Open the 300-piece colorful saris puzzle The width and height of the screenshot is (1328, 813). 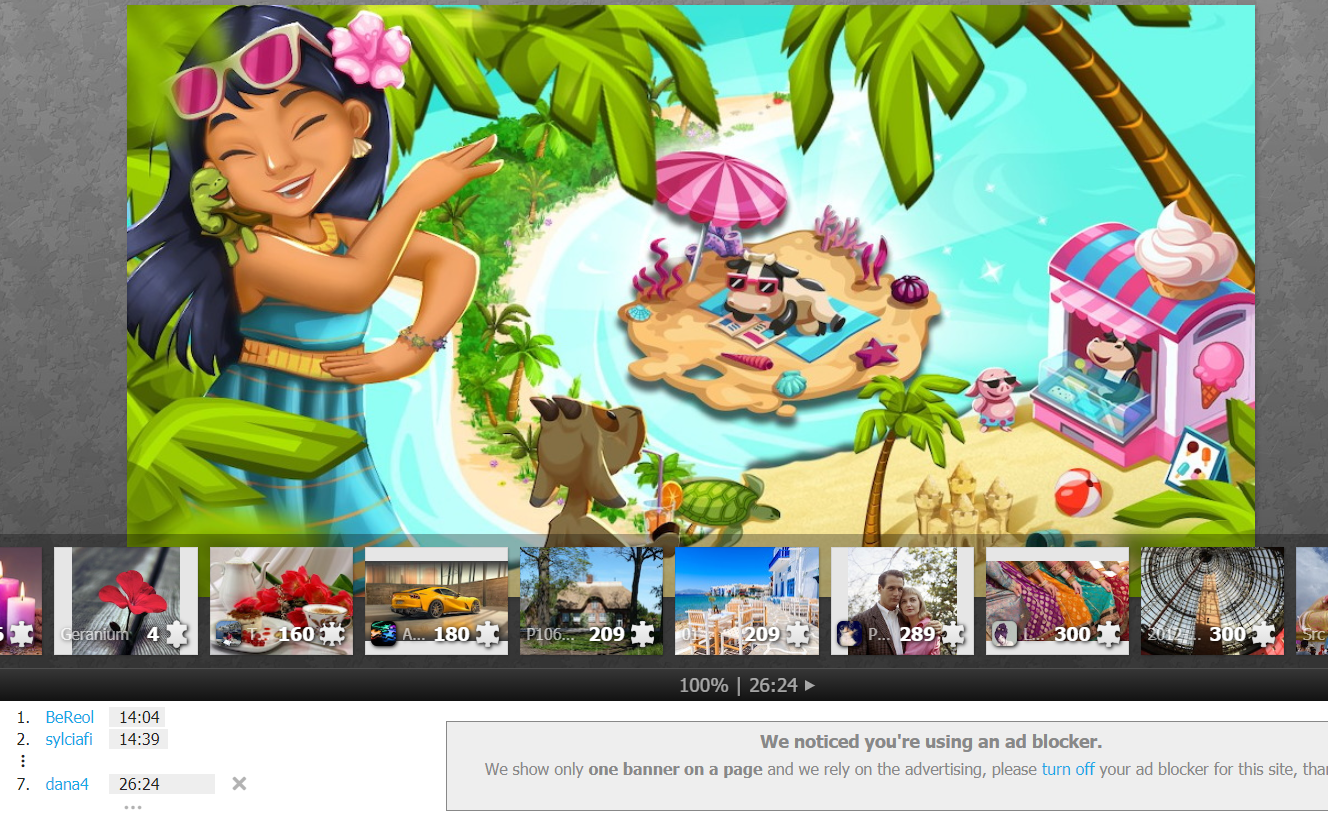(x=1057, y=601)
